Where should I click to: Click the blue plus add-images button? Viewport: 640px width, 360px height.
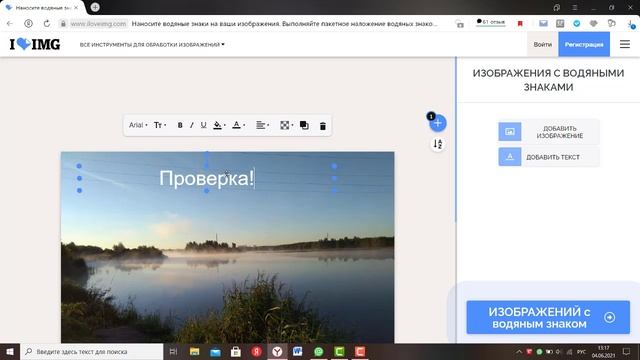[438, 123]
